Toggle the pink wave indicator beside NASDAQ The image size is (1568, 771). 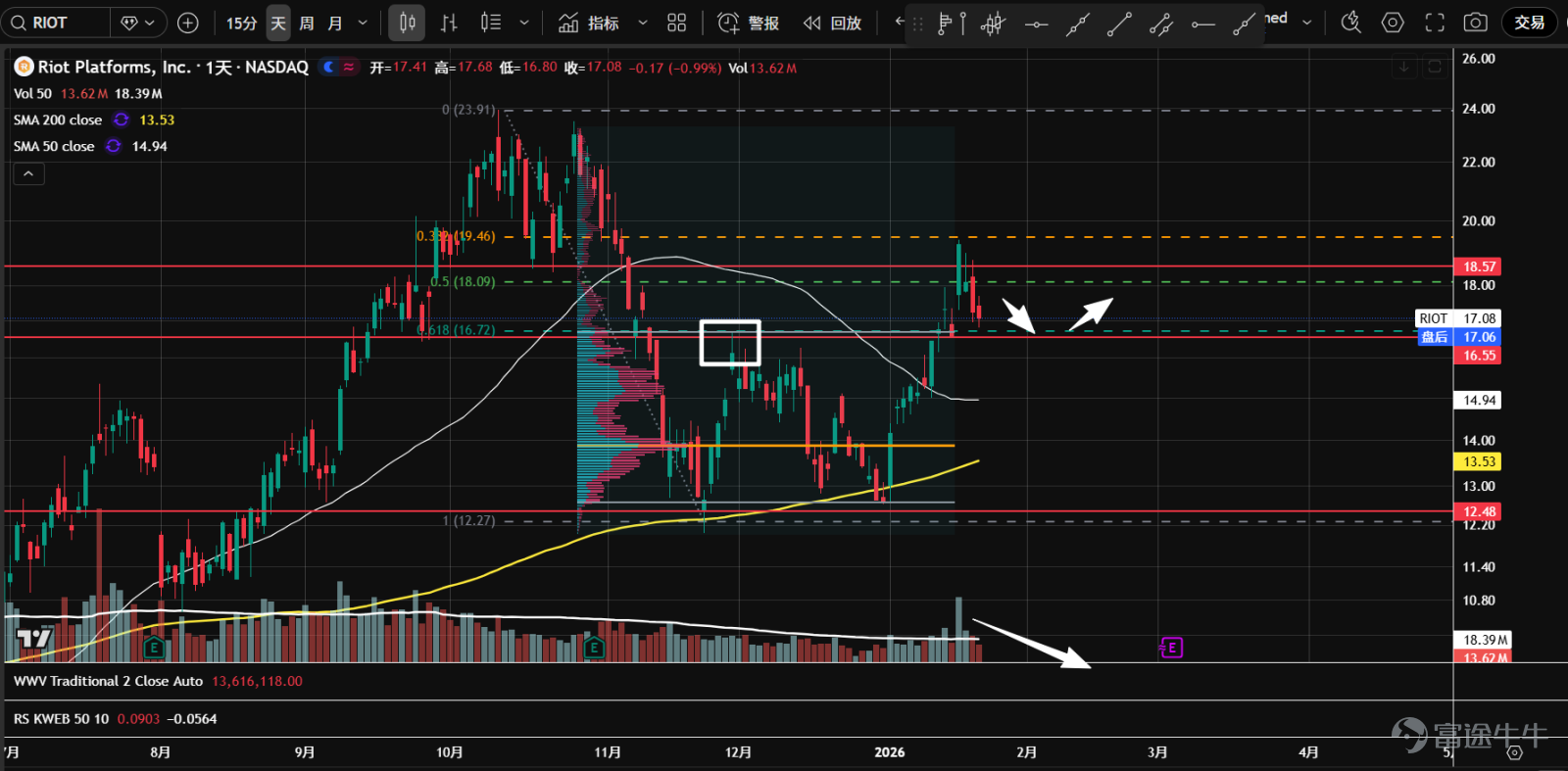pyautogui.click(x=349, y=67)
